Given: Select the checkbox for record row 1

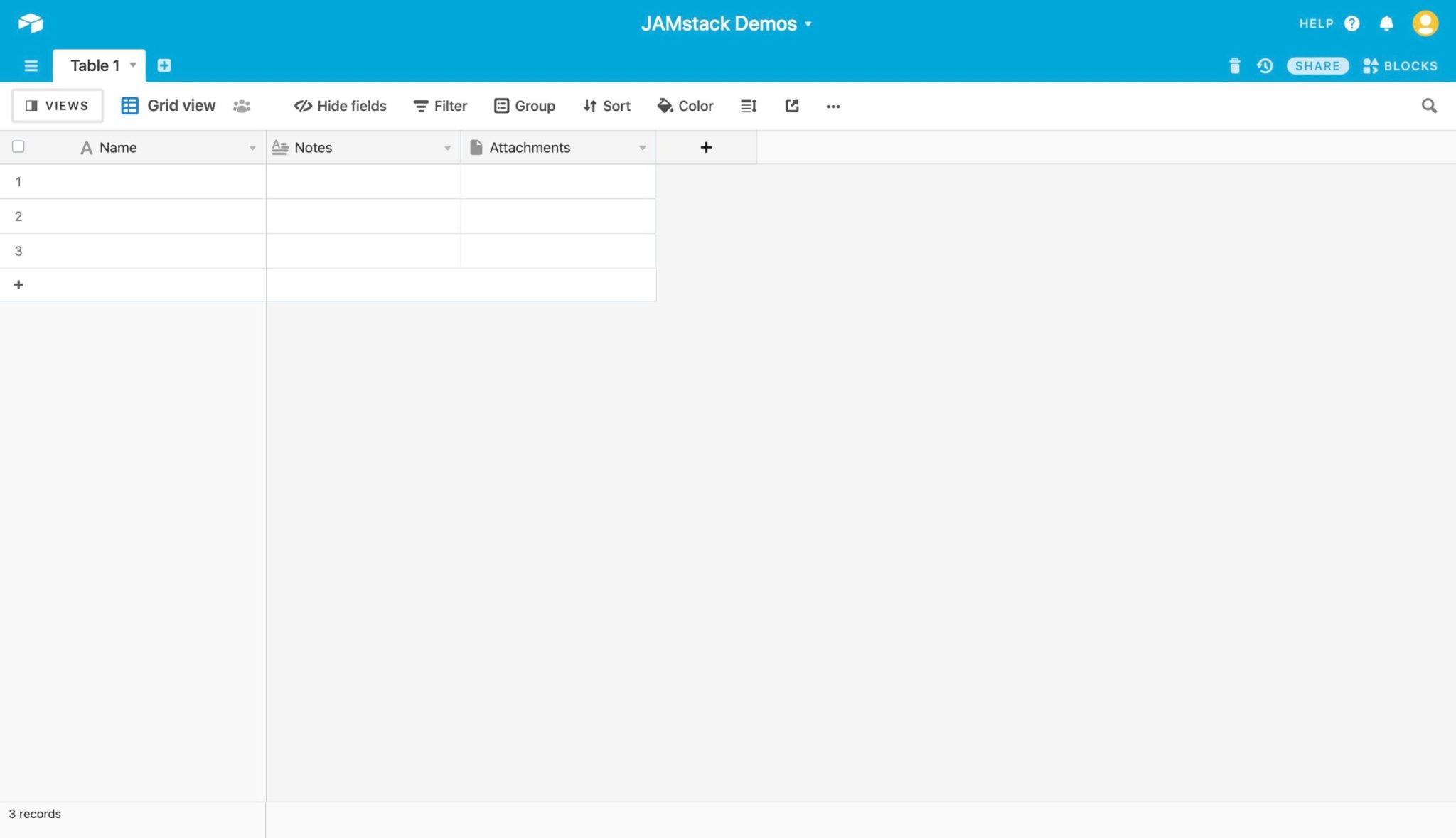Looking at the screenshot, I should pos(18,181).
